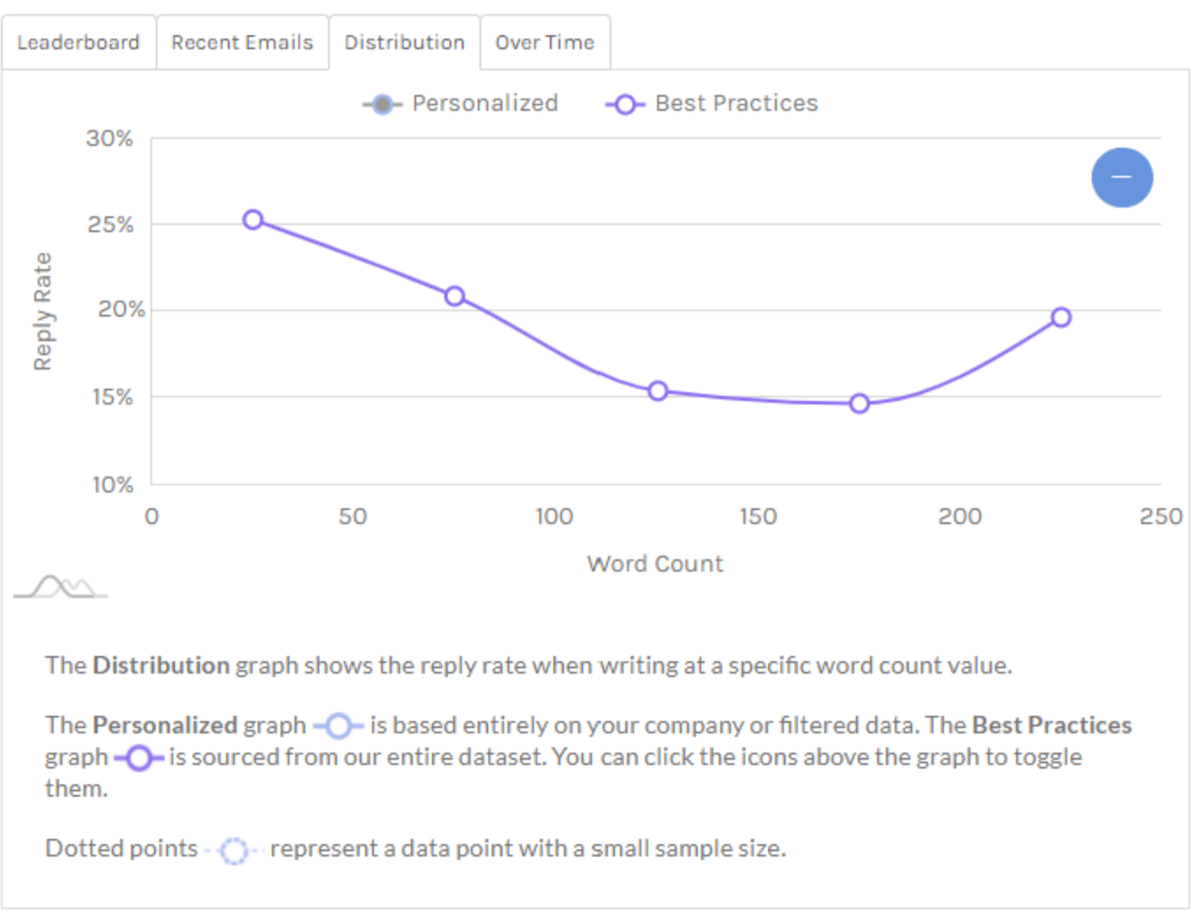Image resolution: width=1200 pixels, height=911 pixels.
Task: Click the data point at 225 words
Action: pos(1061,317)
